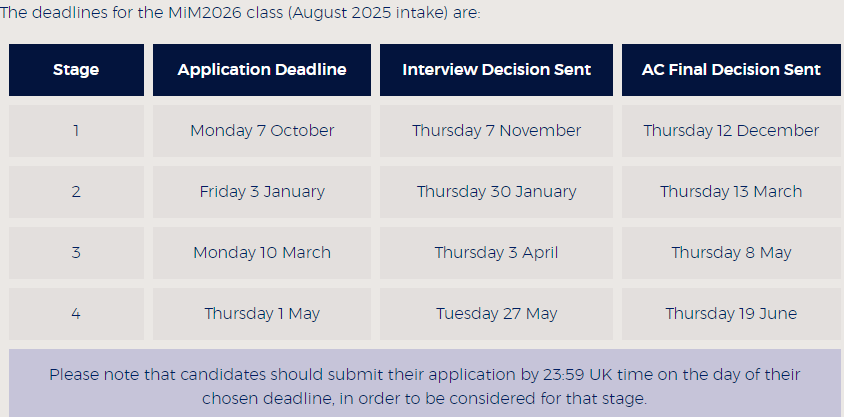
Task: Click the Friday 3 January deadline cell
Action: [x=262, y=192]
